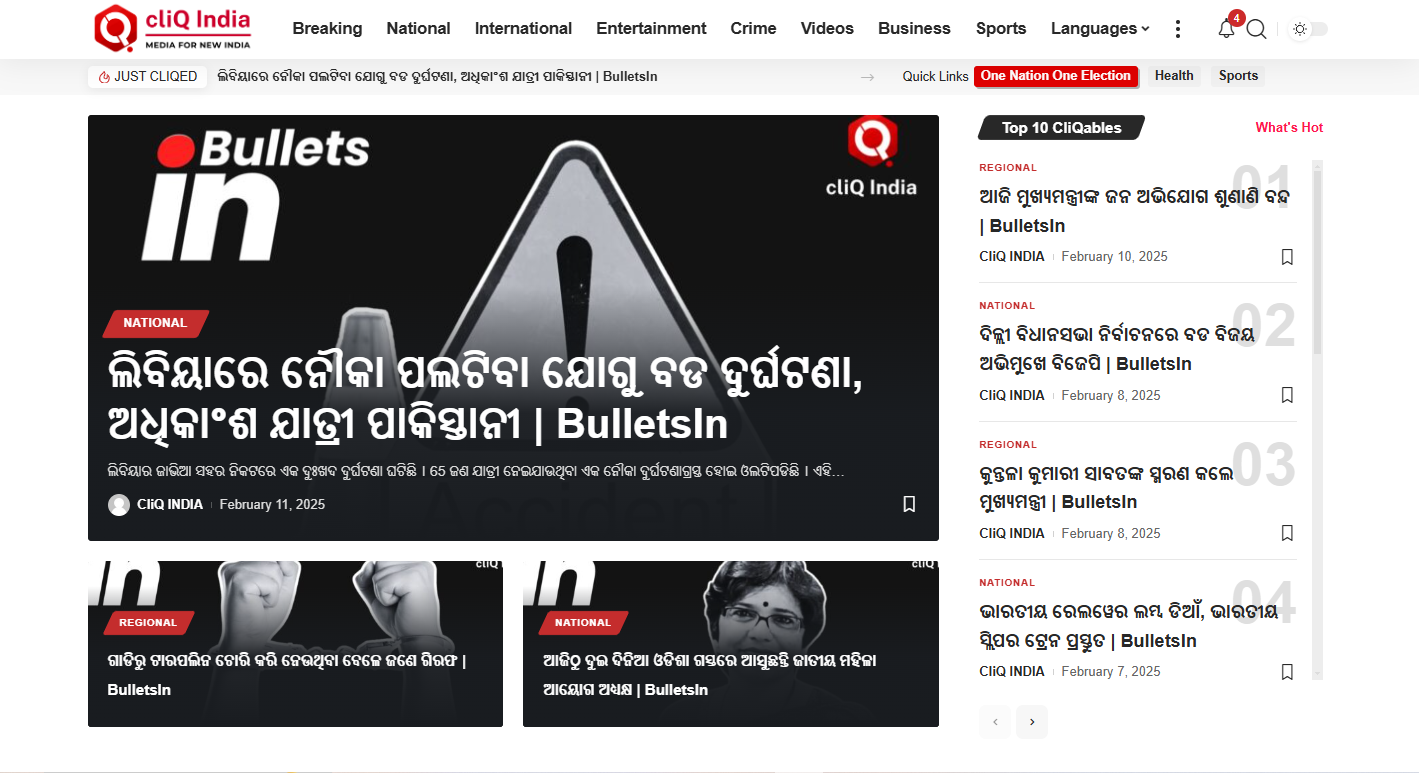Screen dimensions: 1419x773
Task: Click the NATIONAL tag on woman portrait card
Action: click(583, 623)
